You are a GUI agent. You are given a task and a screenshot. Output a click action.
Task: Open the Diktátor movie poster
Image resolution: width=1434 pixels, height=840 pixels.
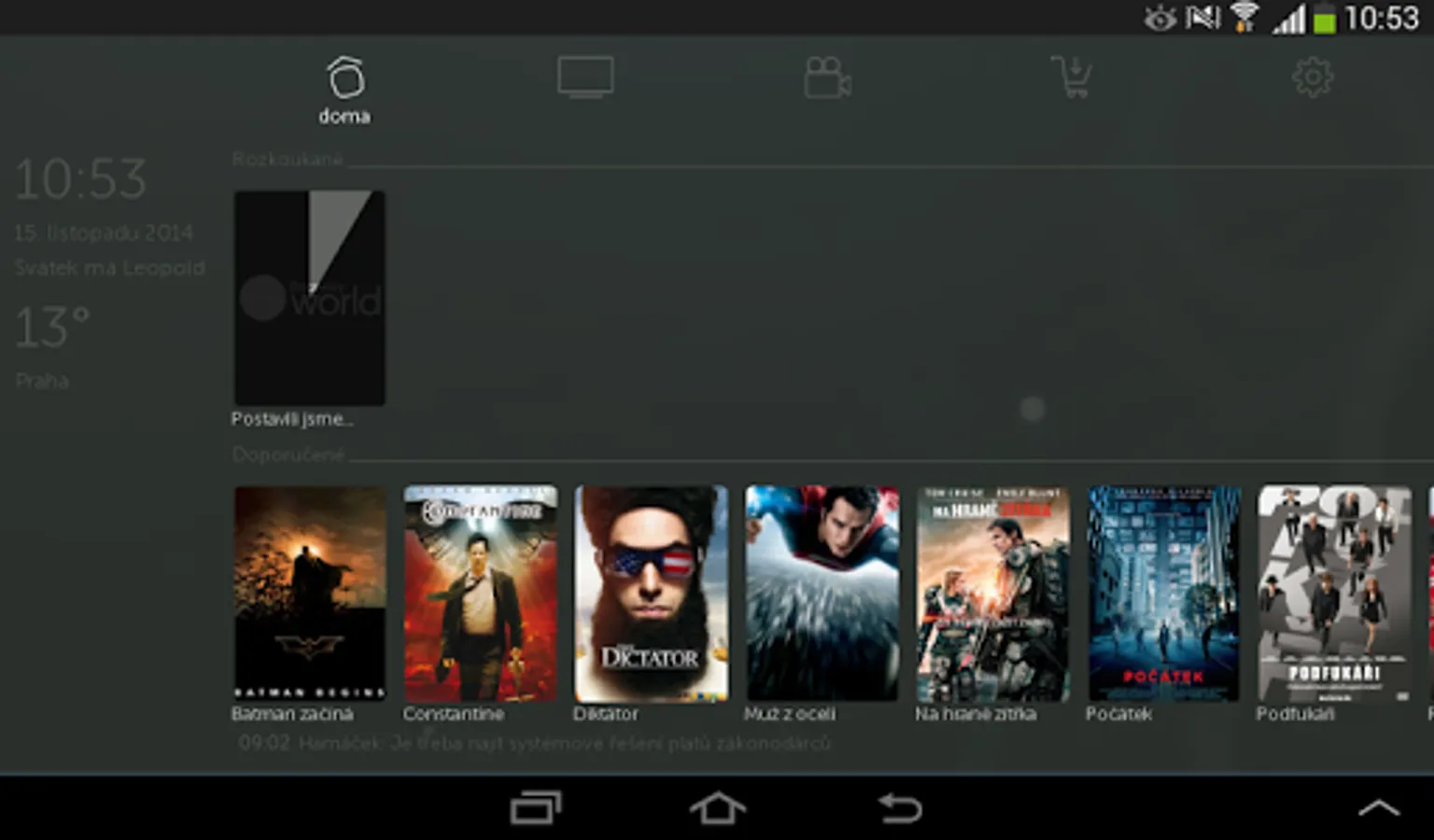[x=651, y=594]
